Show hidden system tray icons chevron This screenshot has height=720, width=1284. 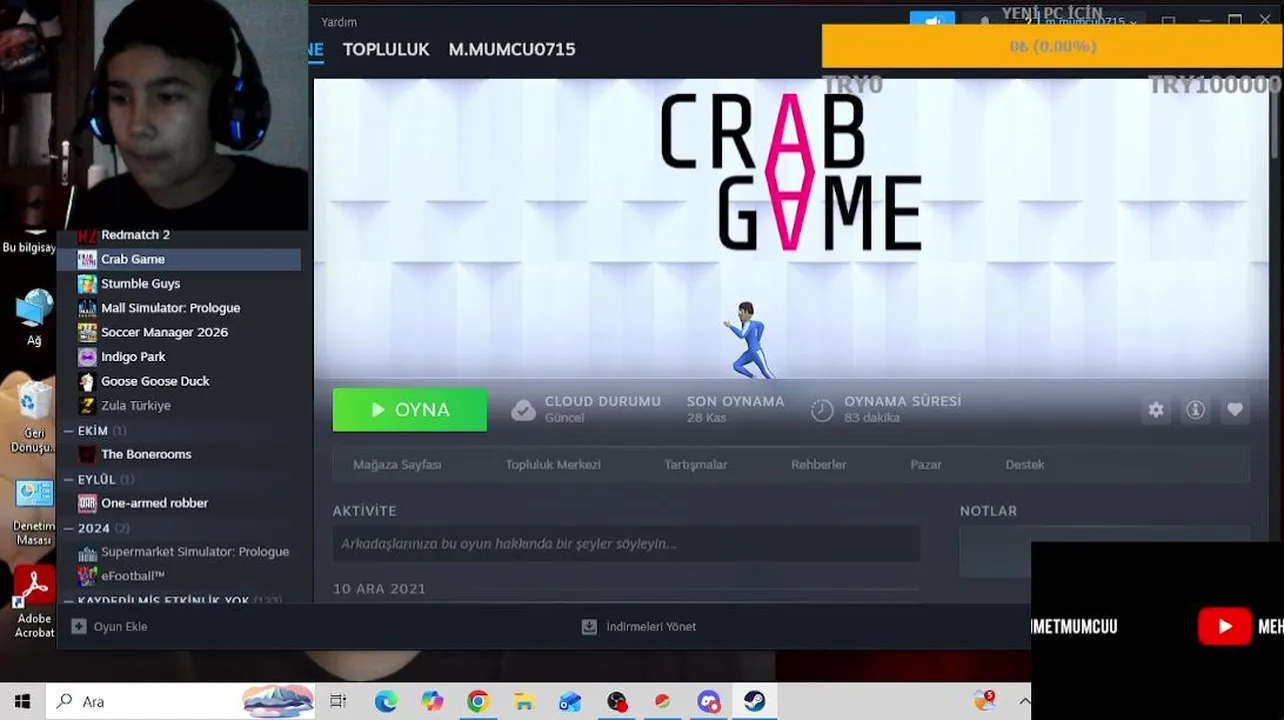click(1024, 701)
